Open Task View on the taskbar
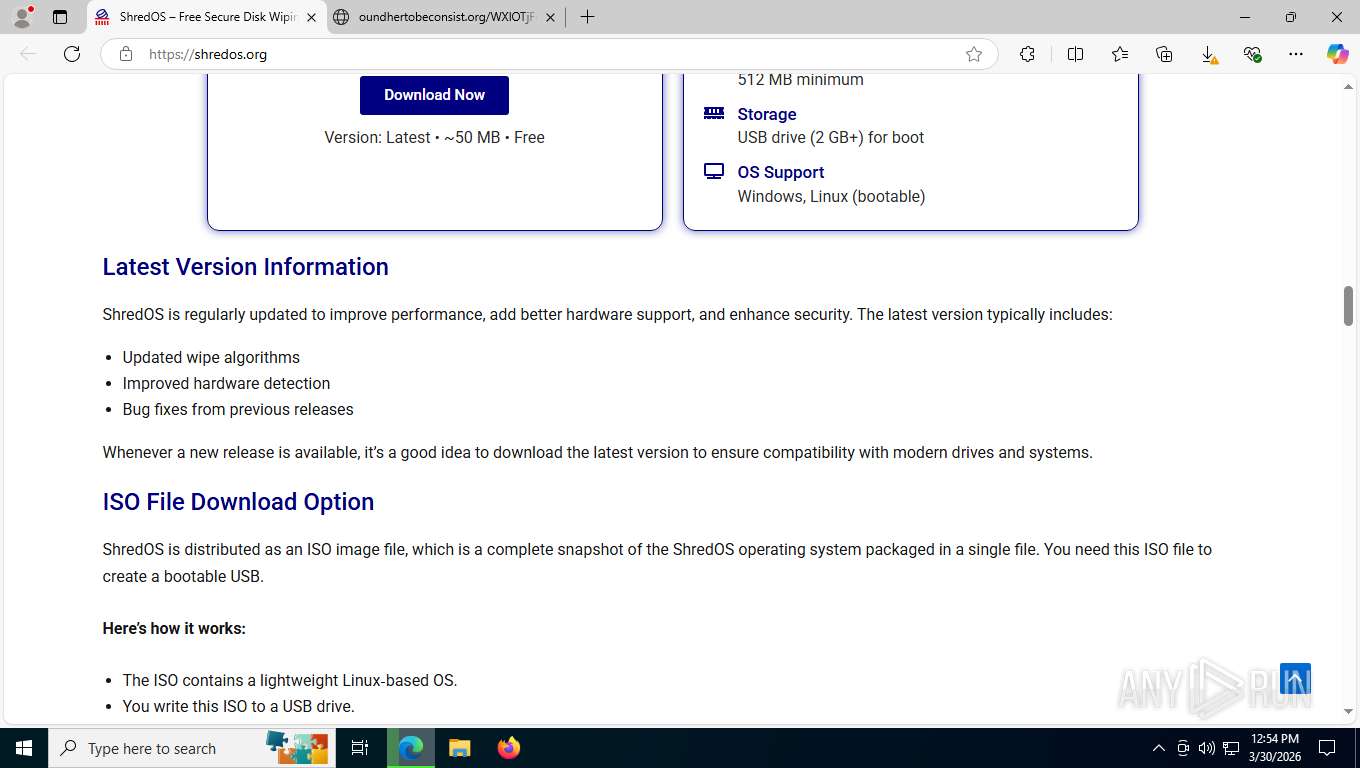This screenshot has width=1360, height=768. point(360,748)
